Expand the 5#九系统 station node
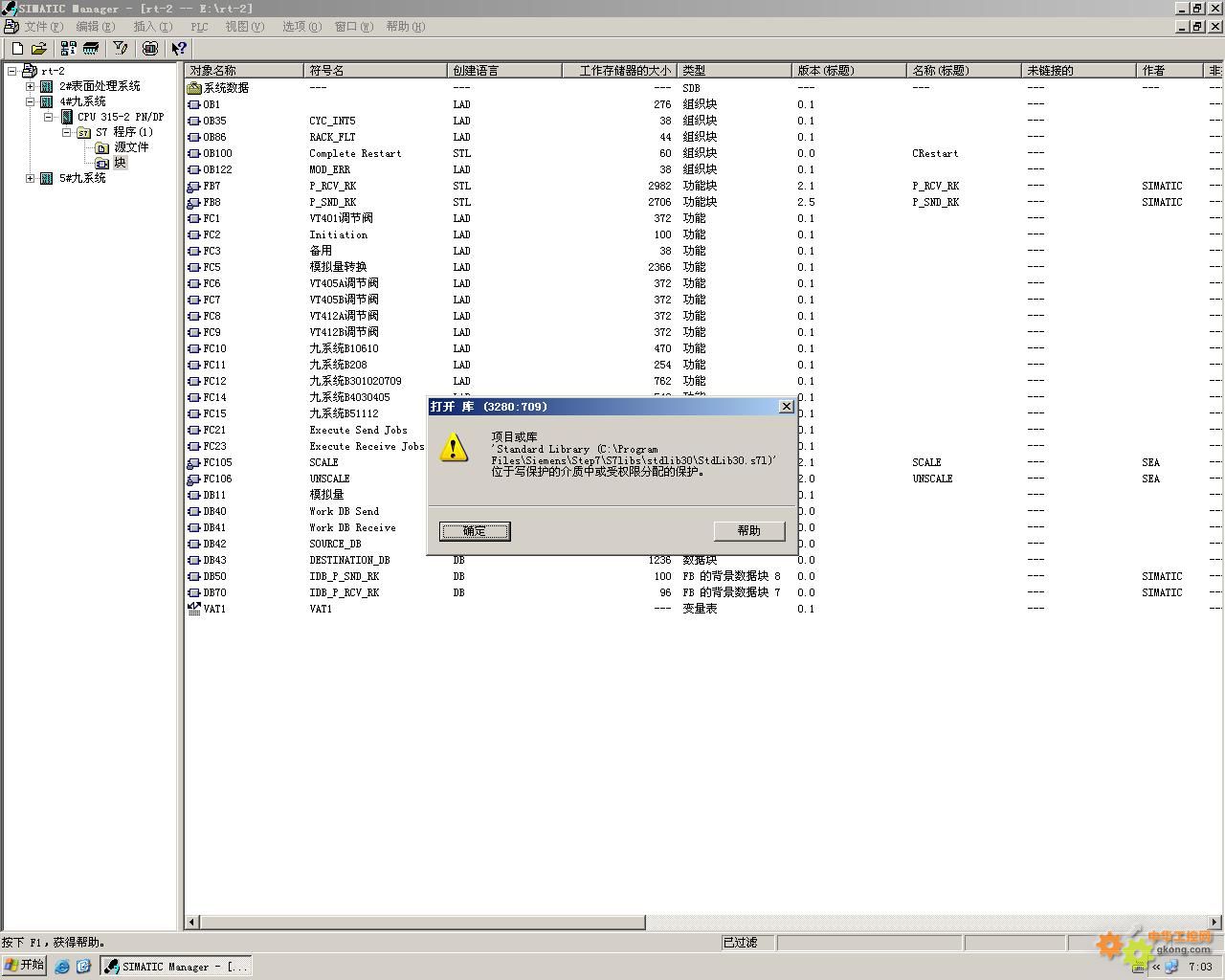The height and width of the screenshot is (980, 1225). (31, 178)
